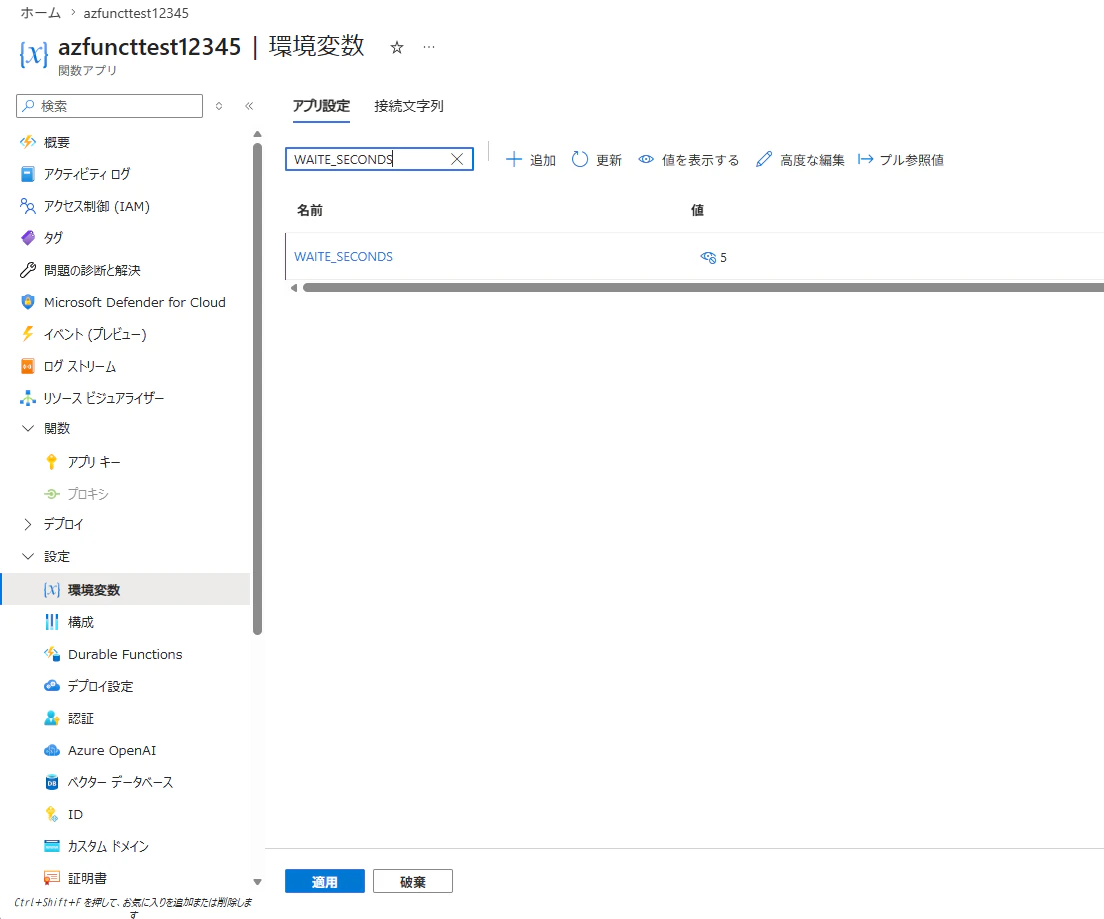Open ログ ストリーム icon
Image resolution: width=1104 pixels, height=919 pixels.
pos(27,366)
